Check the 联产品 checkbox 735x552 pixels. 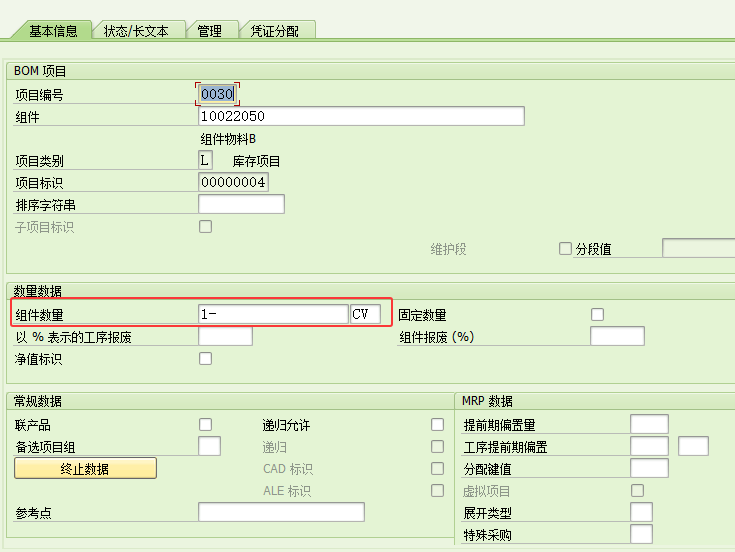[205, 425]
